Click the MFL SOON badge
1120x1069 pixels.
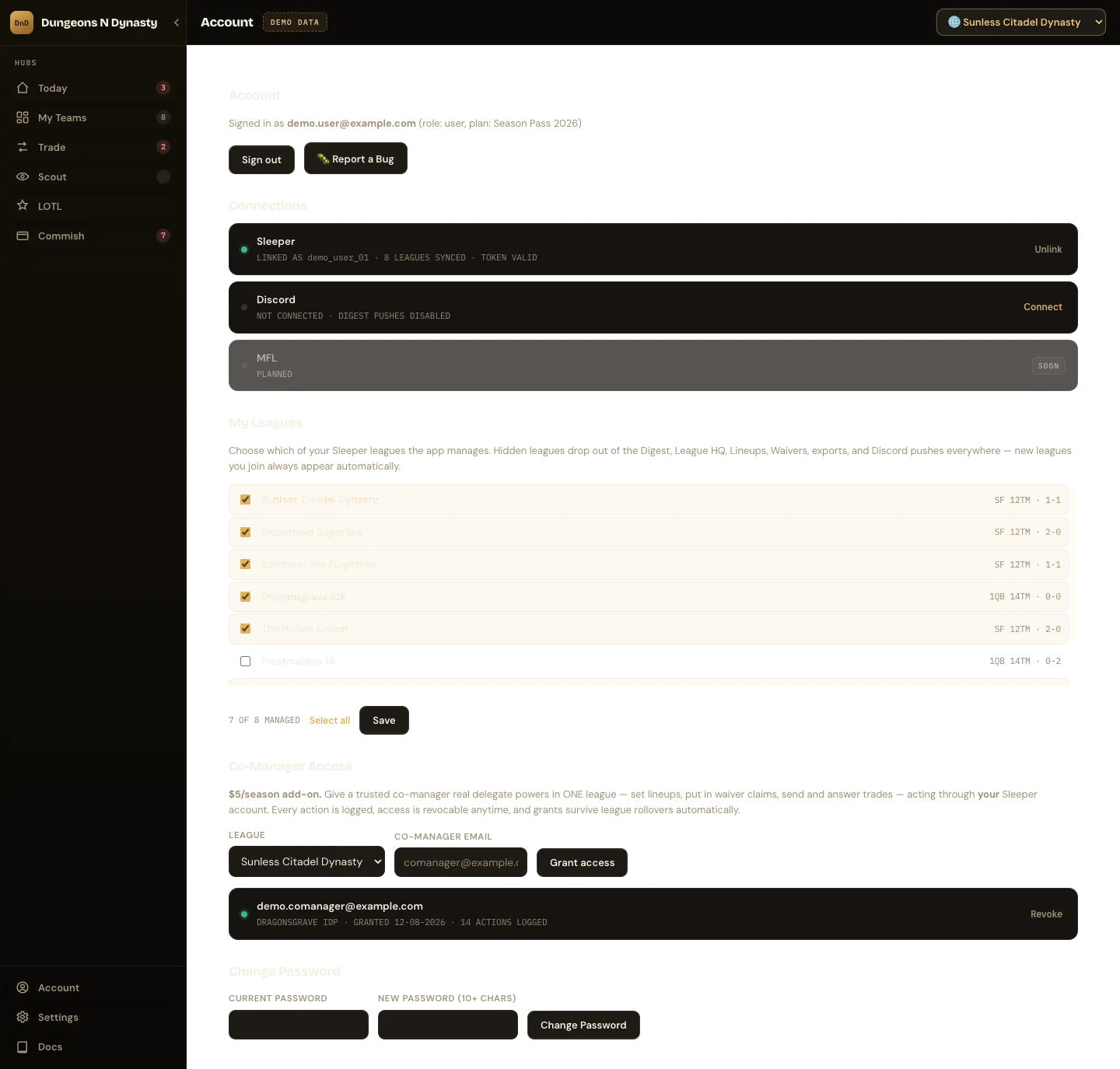[1048, 365]
